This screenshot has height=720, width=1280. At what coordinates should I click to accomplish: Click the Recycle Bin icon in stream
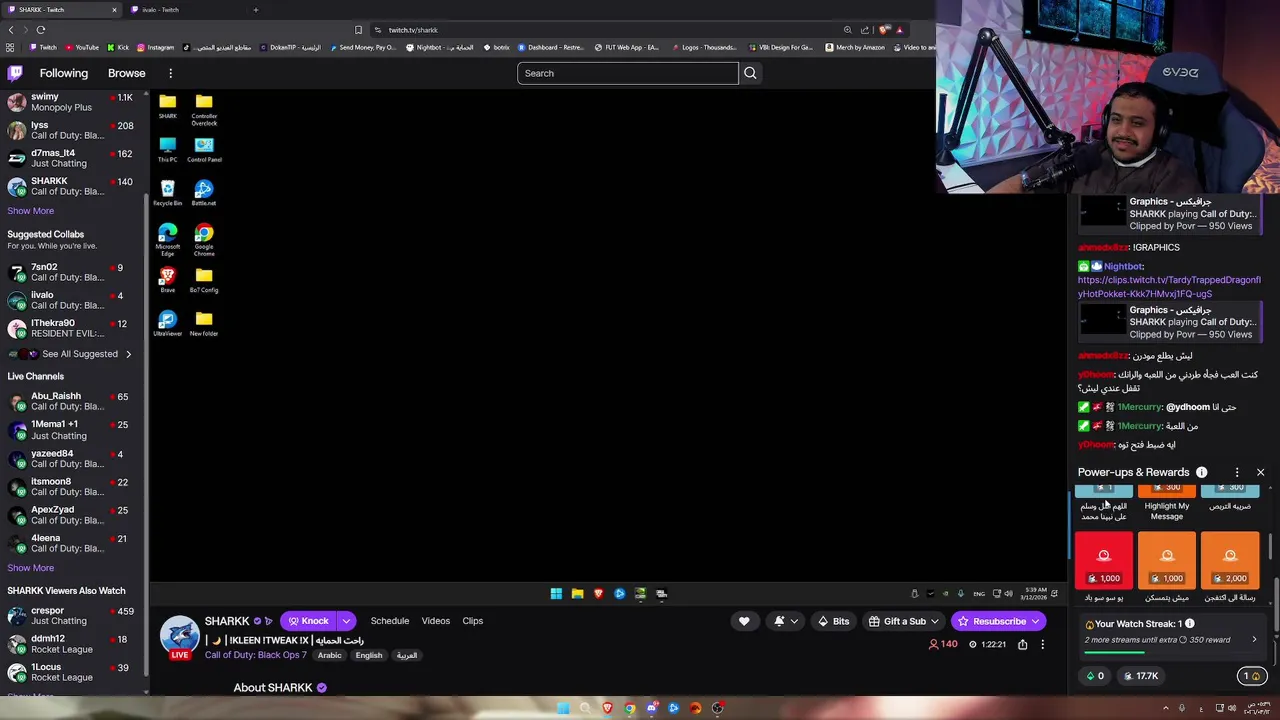click(167, 193)
